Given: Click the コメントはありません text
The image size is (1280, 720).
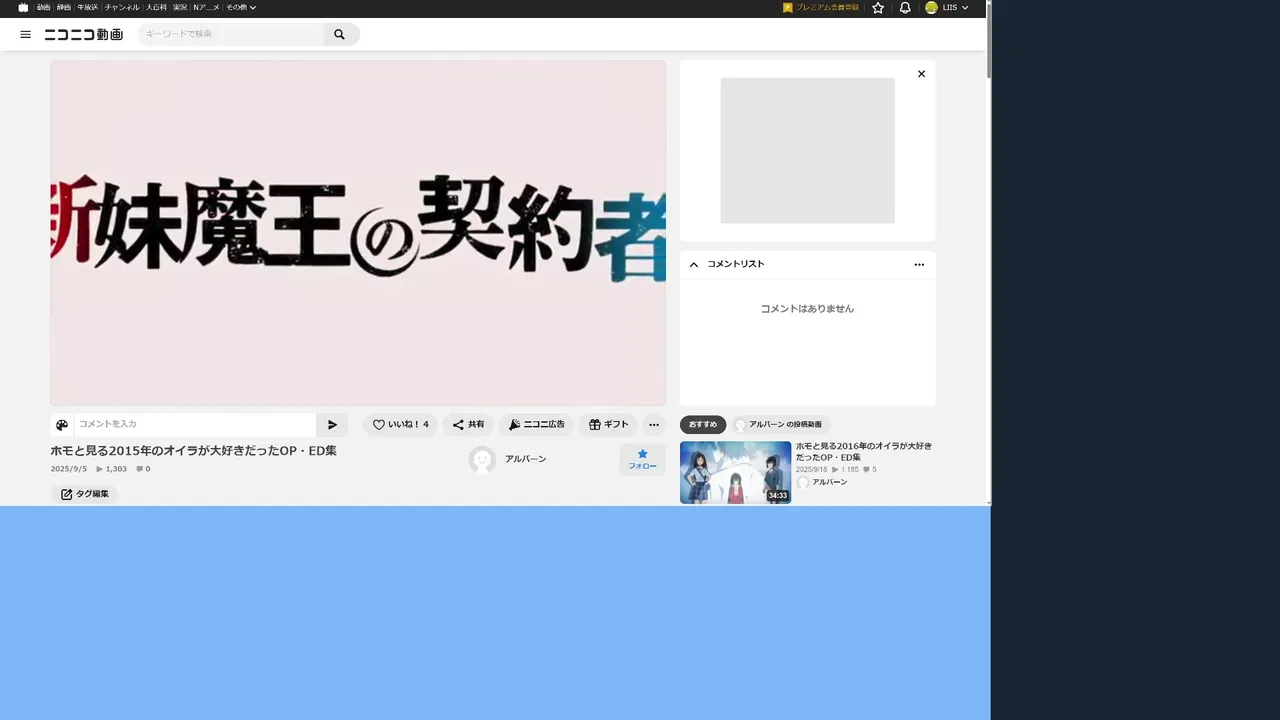Looking at the screenshot, I should pyautogui.click(x=807, y=309).
